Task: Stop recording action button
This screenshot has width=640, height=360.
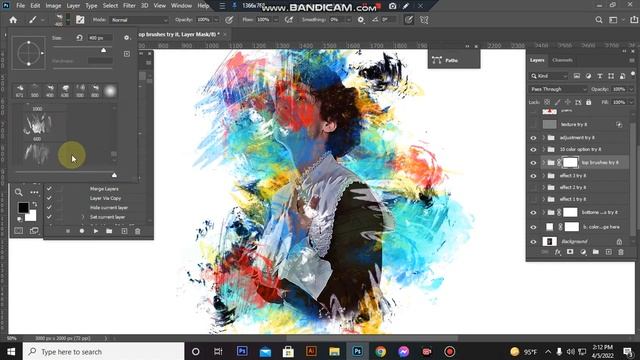Action: 68,231
